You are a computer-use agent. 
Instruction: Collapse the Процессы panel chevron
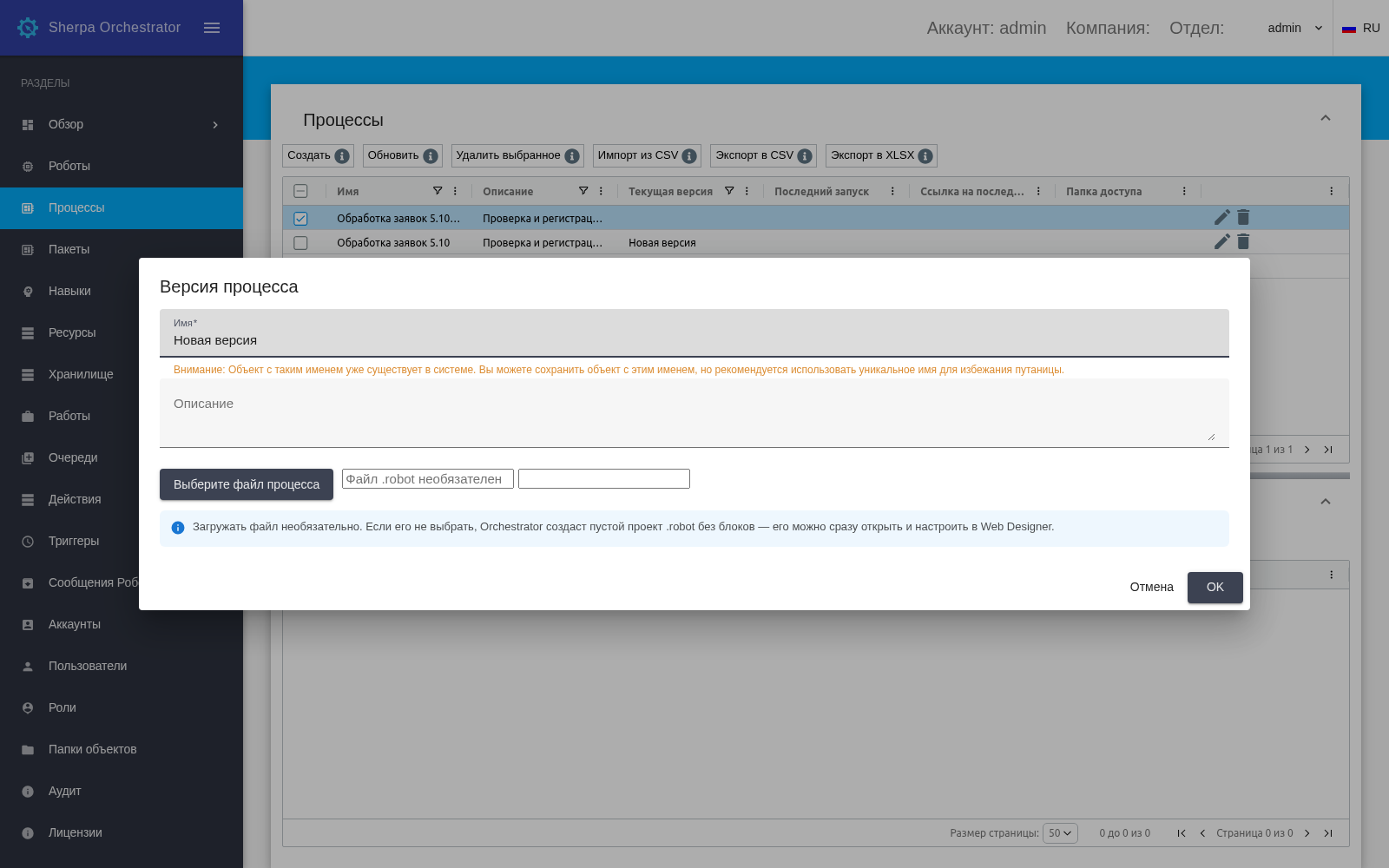click(x=1326, y=118)
